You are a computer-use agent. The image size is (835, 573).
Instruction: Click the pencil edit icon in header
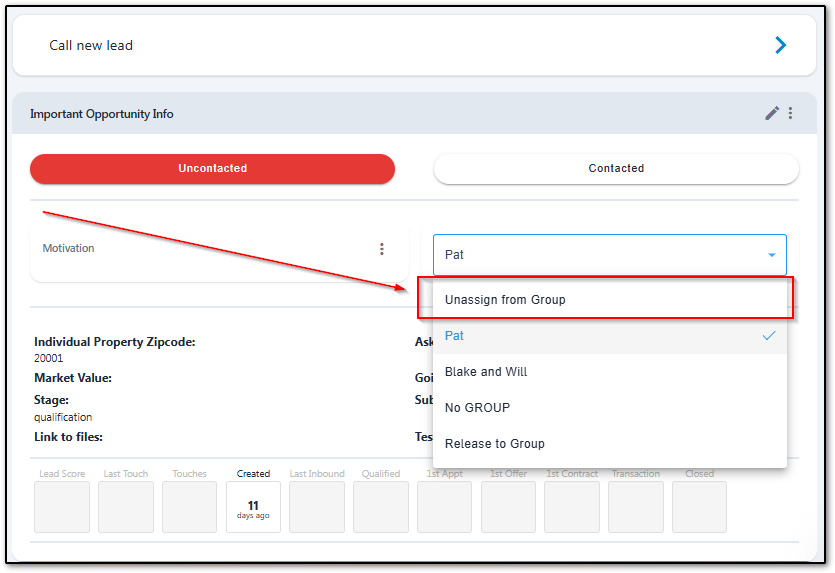click(771, 114)
